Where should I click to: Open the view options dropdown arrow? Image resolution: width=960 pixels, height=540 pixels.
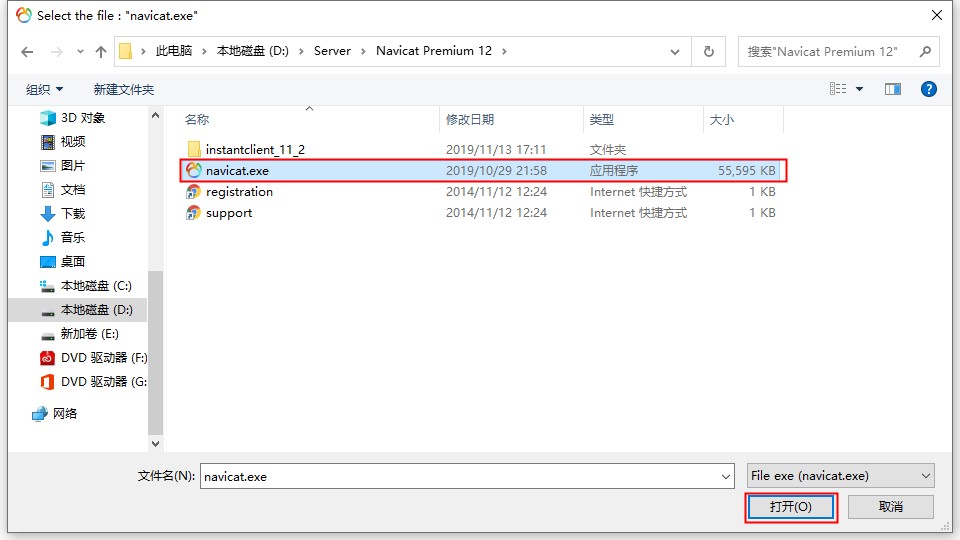tap(859, 89)
